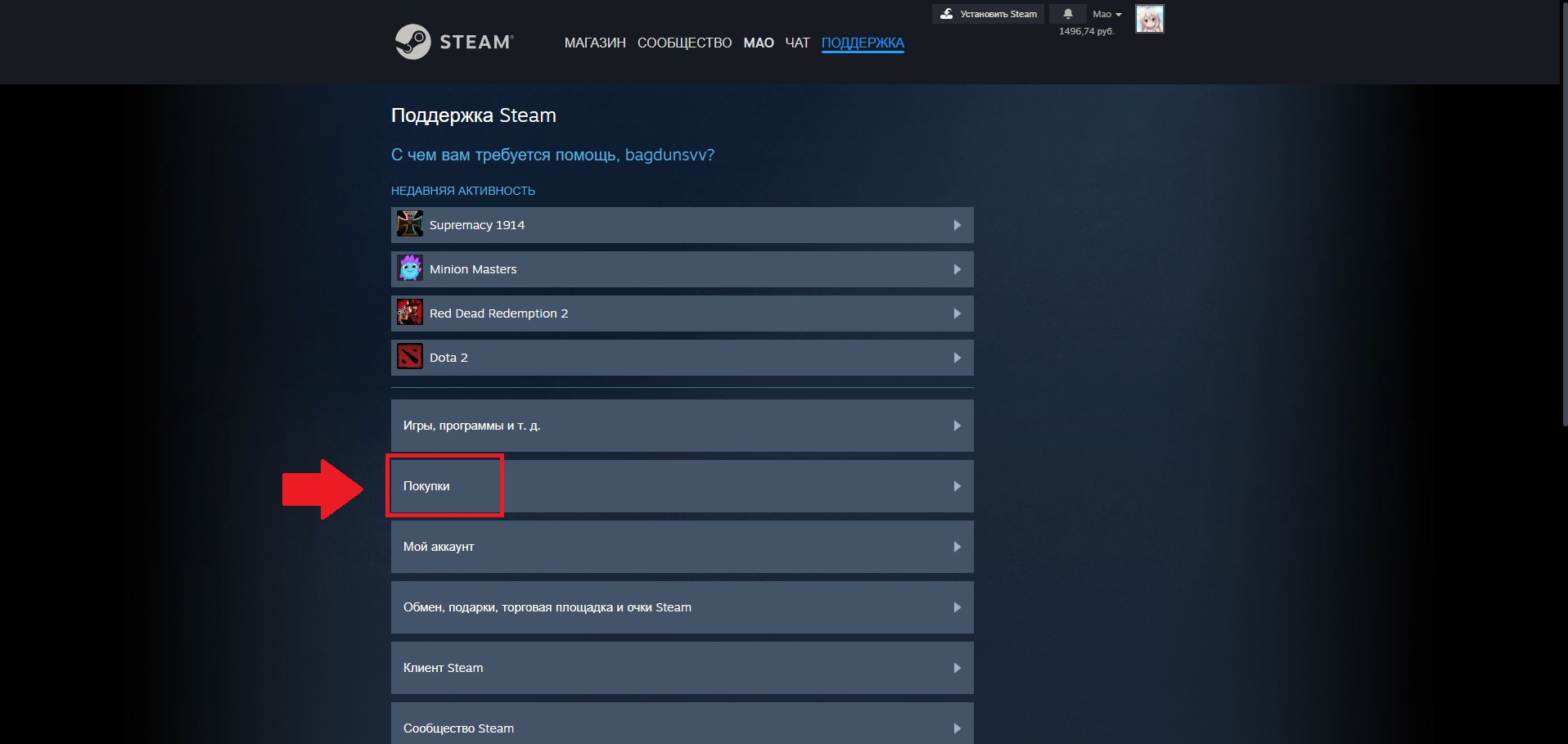Expand the Мой аккаунт row arrow
The height and width of the screenshot is (744, 1568).
tap(957, 547)
